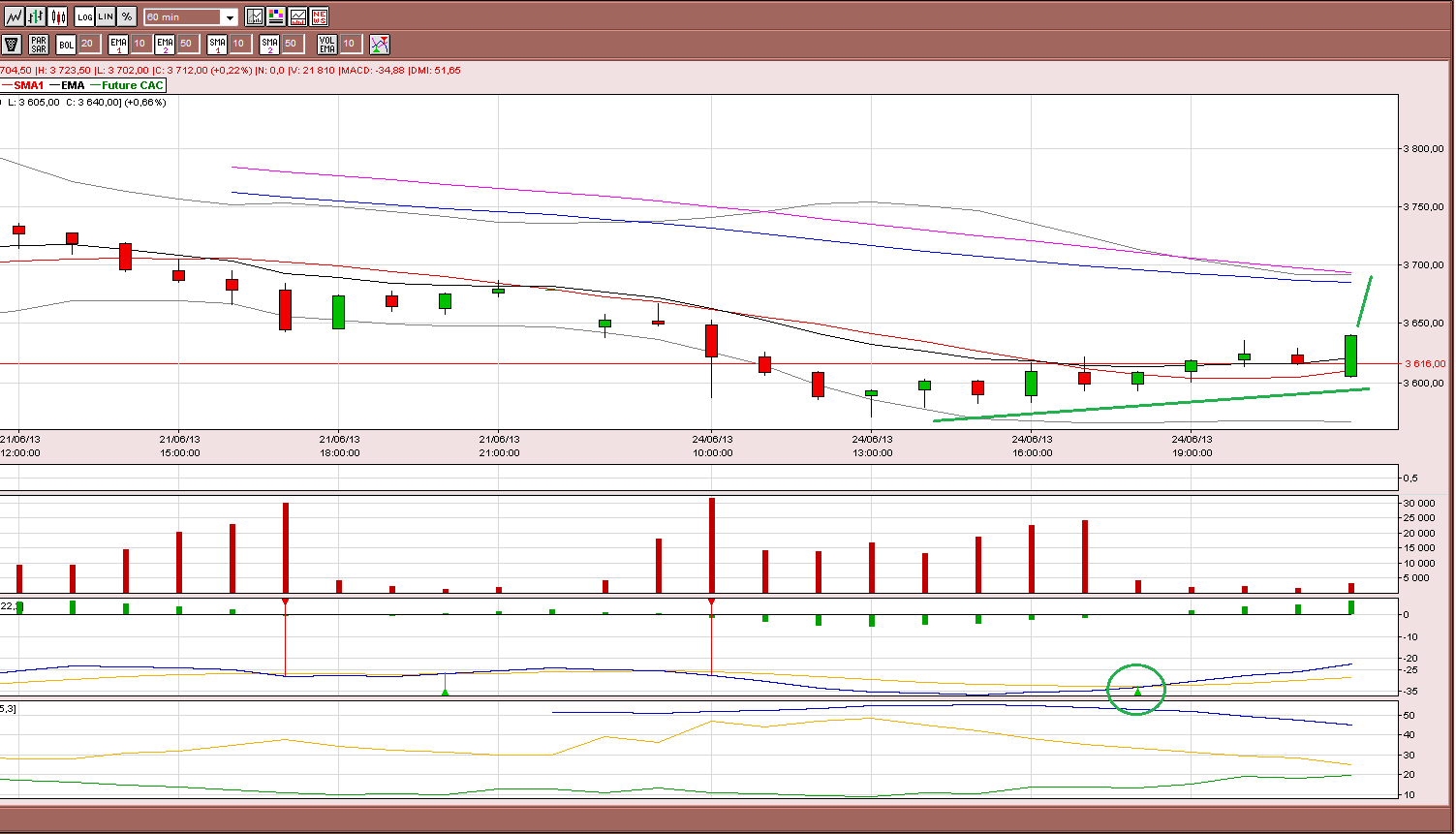Toggle the VOL EMA indicator
This screenshot has width=1456, height=834.
[327, 45]
